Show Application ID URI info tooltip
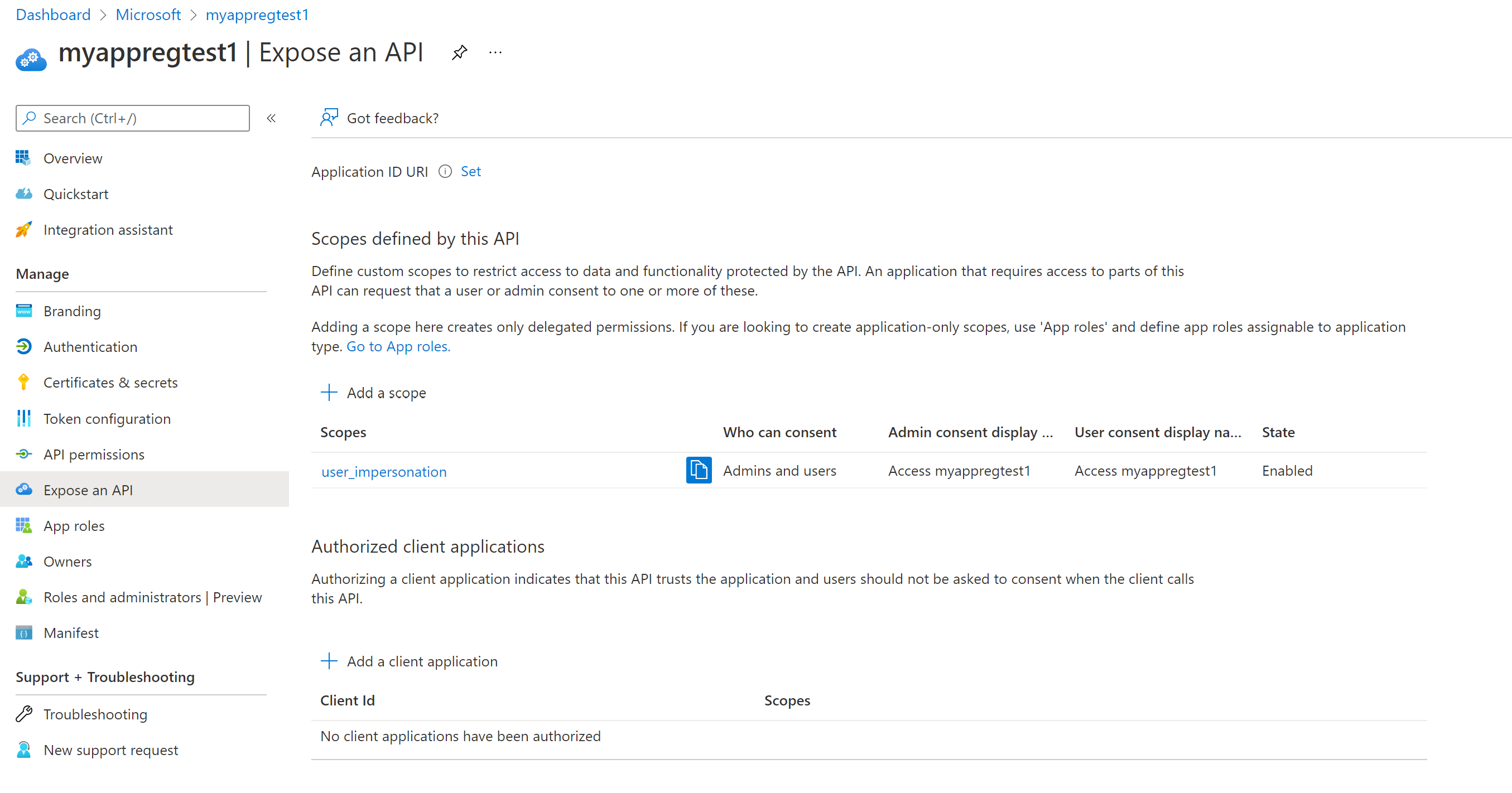 pyautogui.click(x=445, y=171)
